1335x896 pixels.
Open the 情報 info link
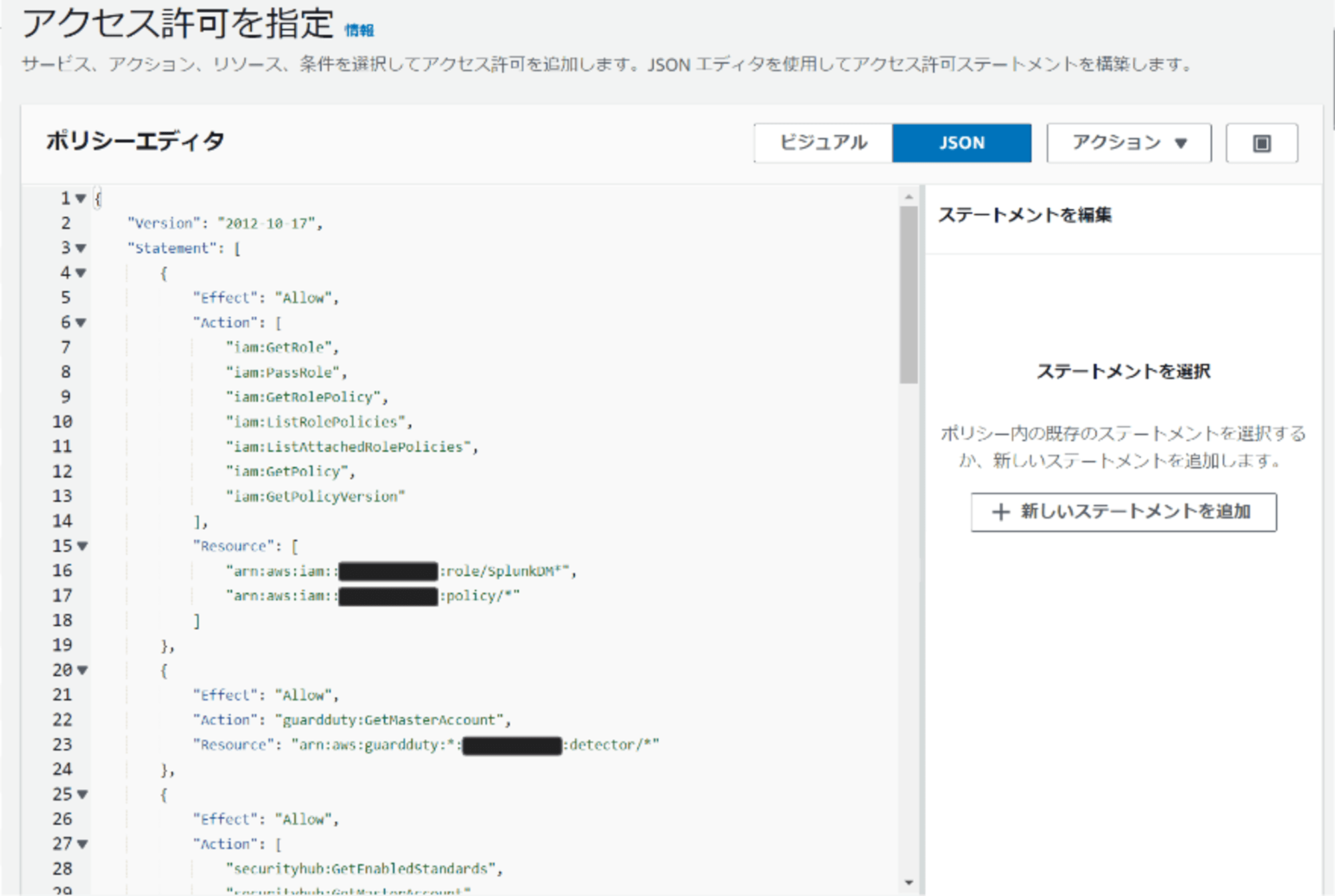359,30
